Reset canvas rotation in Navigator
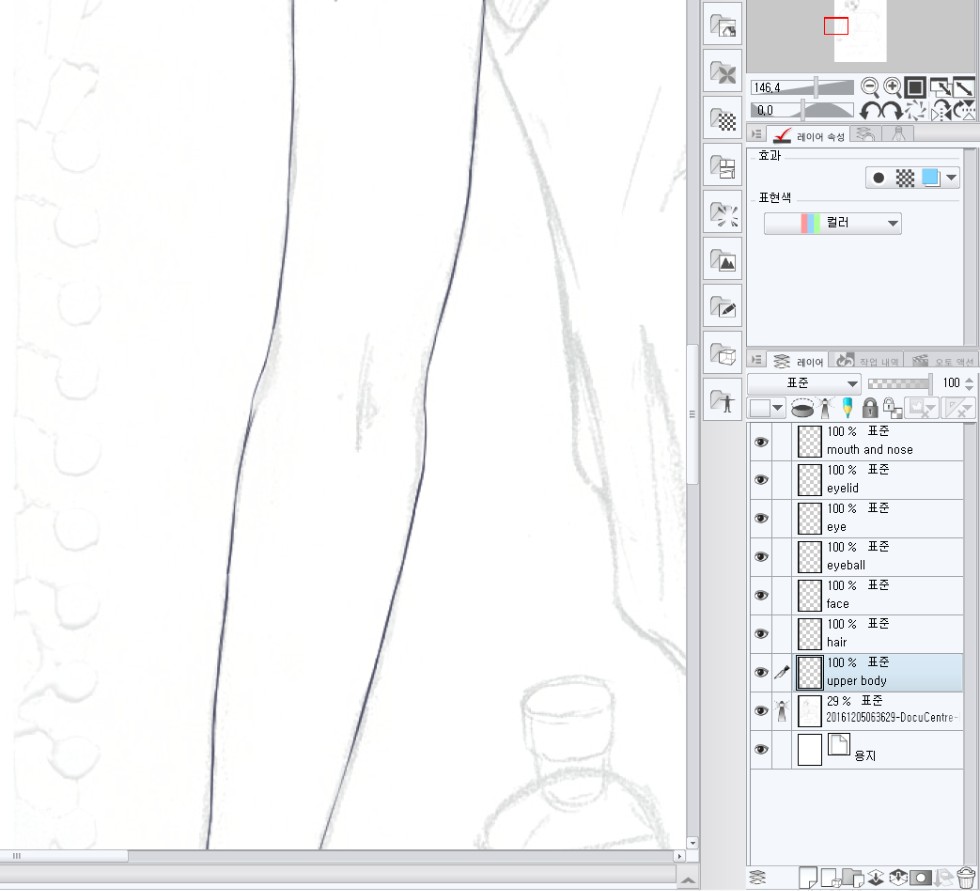This screenshot has height=891, width=980. pos(916,111)
